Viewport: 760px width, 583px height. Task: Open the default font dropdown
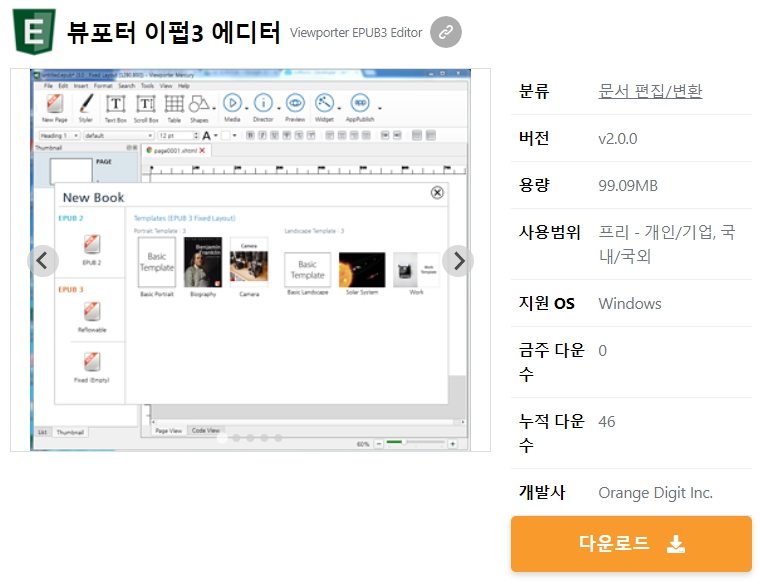click(x=119, y=135)
